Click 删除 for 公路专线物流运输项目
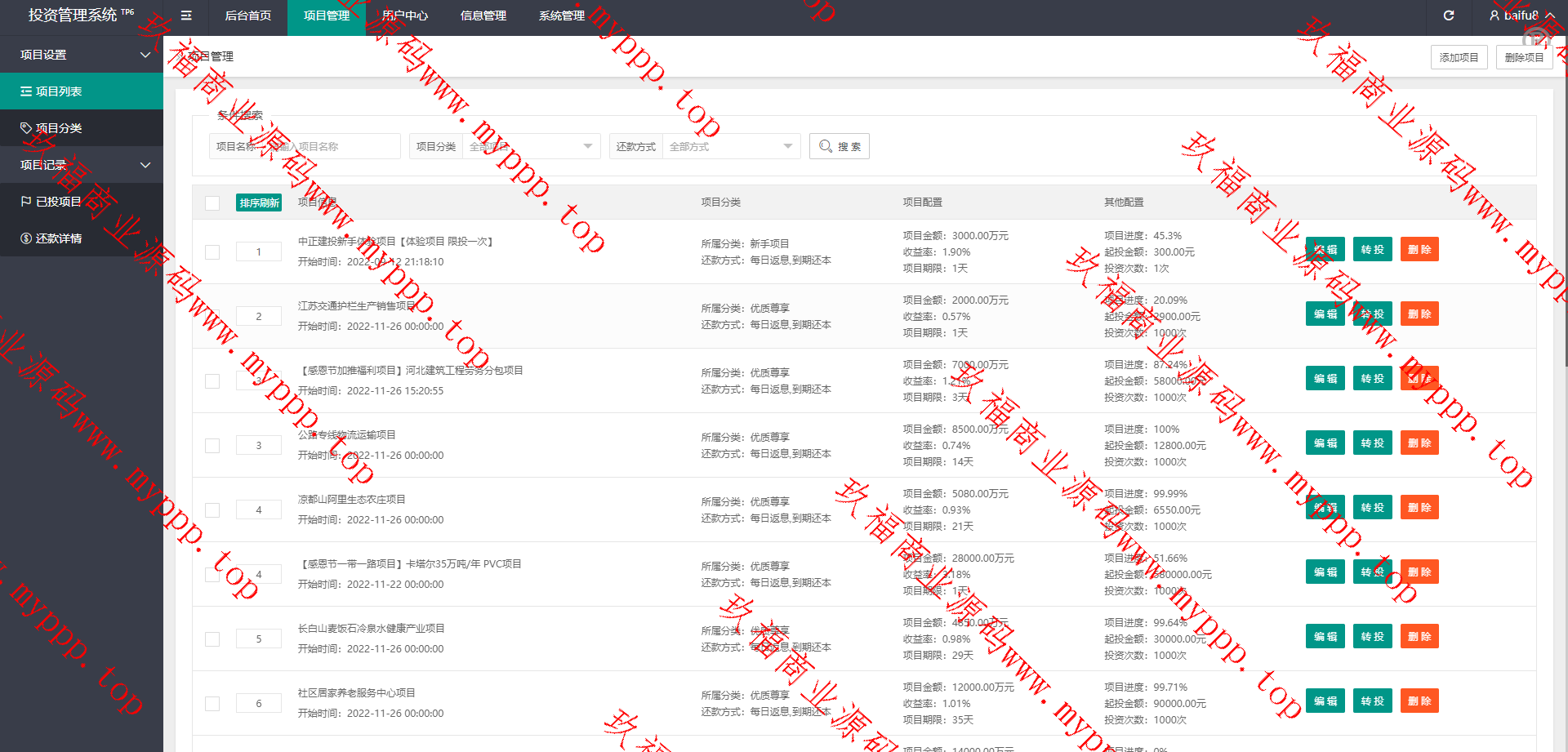The width and height of the screenshot is (1568, 752). (1419, 443)
